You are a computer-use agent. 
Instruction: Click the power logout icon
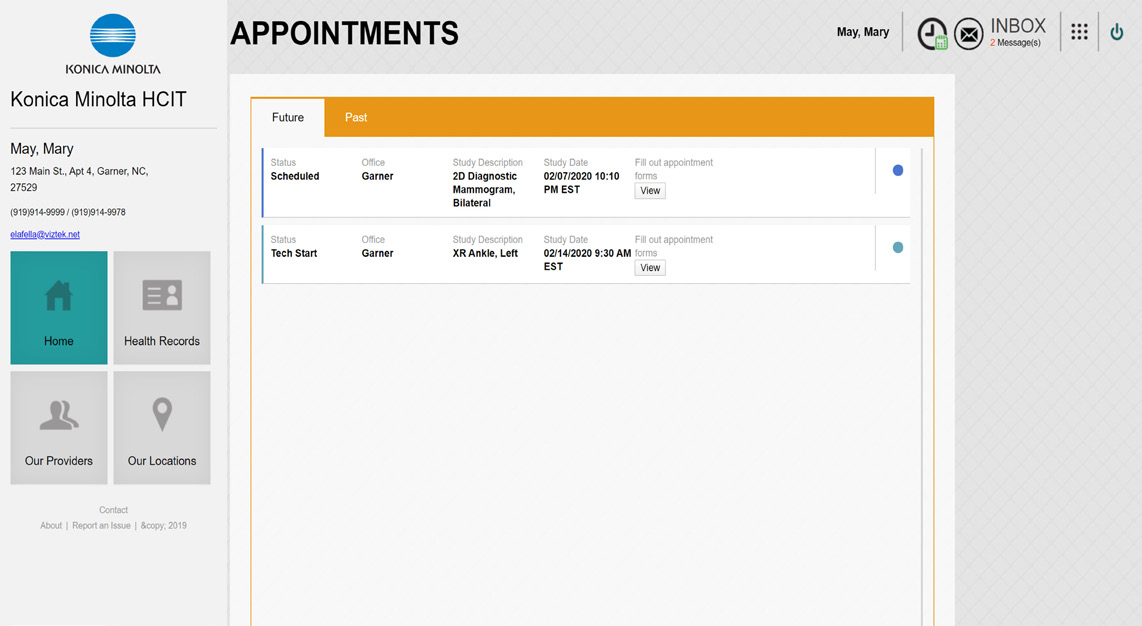pyautogui.click(x=1117, y=32)
